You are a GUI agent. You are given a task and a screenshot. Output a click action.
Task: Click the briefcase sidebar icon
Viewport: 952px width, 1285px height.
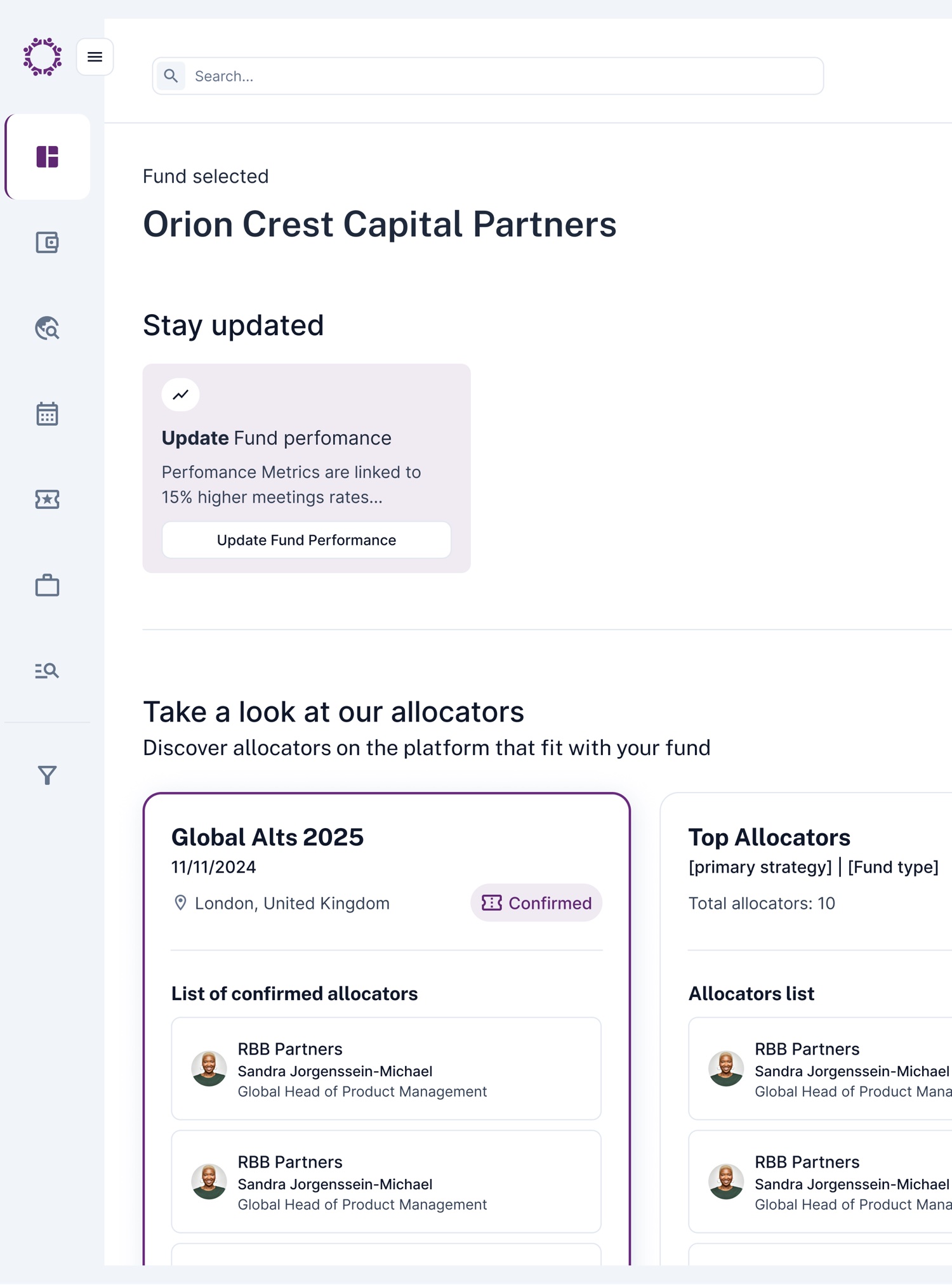coord(47,585)
